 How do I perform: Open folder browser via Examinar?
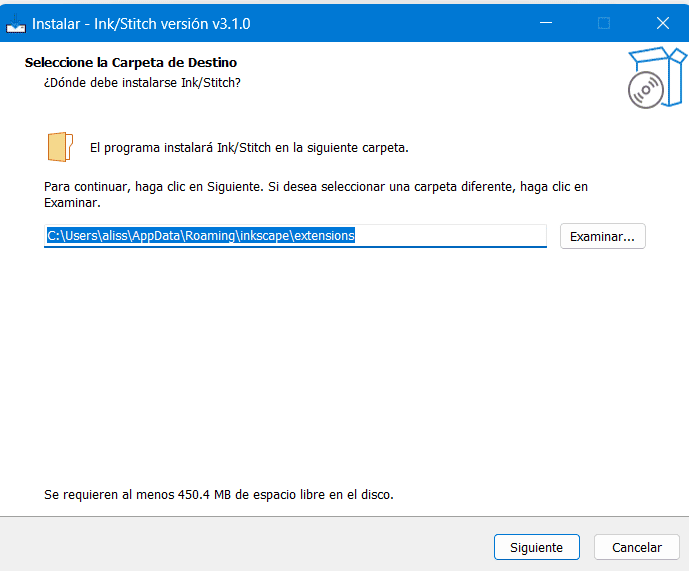pyautogui.click(x=602, y=236)
